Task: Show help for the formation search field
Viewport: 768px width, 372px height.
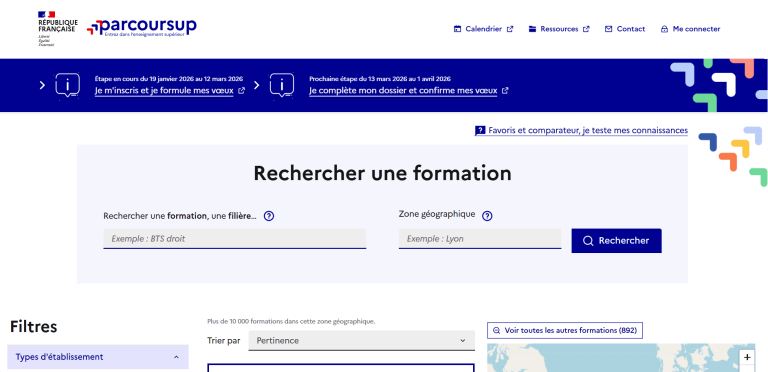Action: coord(268,216)
